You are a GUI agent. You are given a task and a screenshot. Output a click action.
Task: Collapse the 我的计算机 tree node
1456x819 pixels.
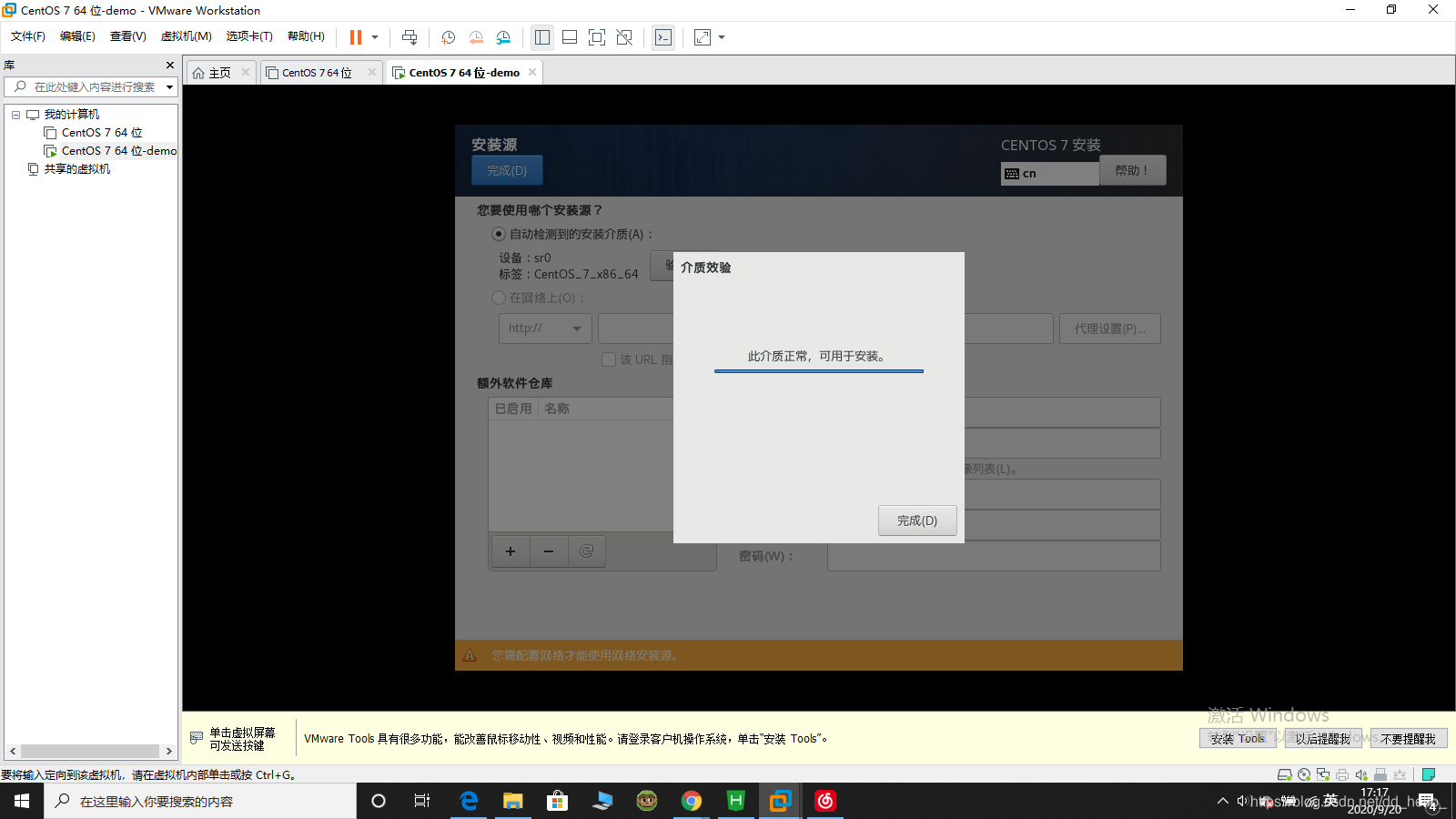pos(15,115)
